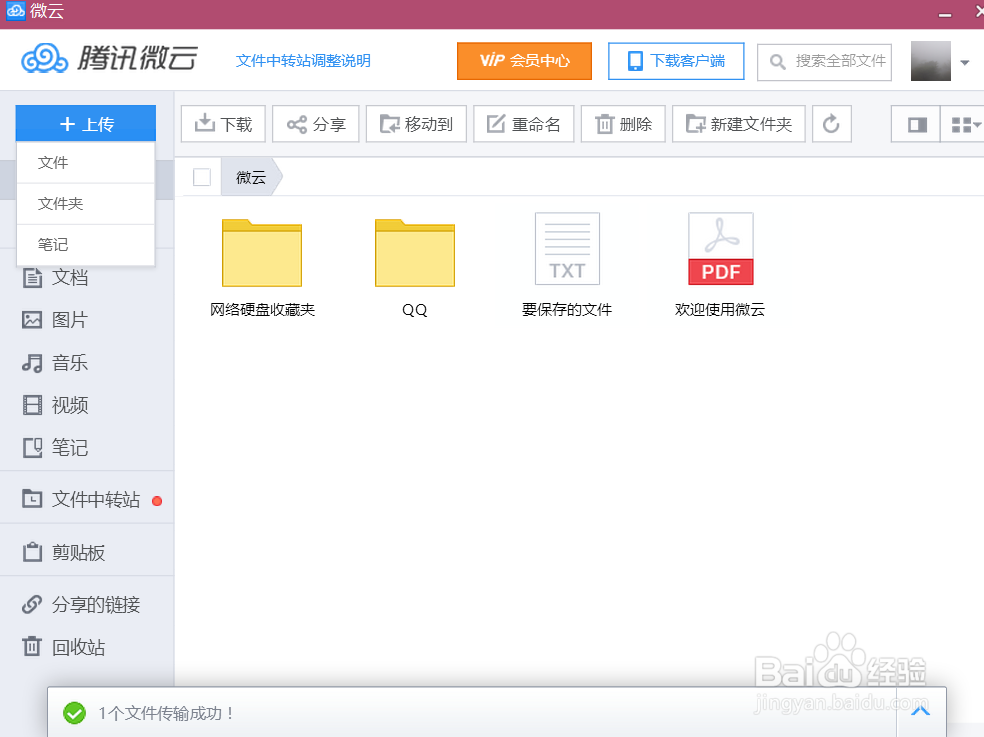Click the 重命名 rename toolbar button
Image resolution: width=984 pixels, height=737 pixels.
click(x=523, y=124)
